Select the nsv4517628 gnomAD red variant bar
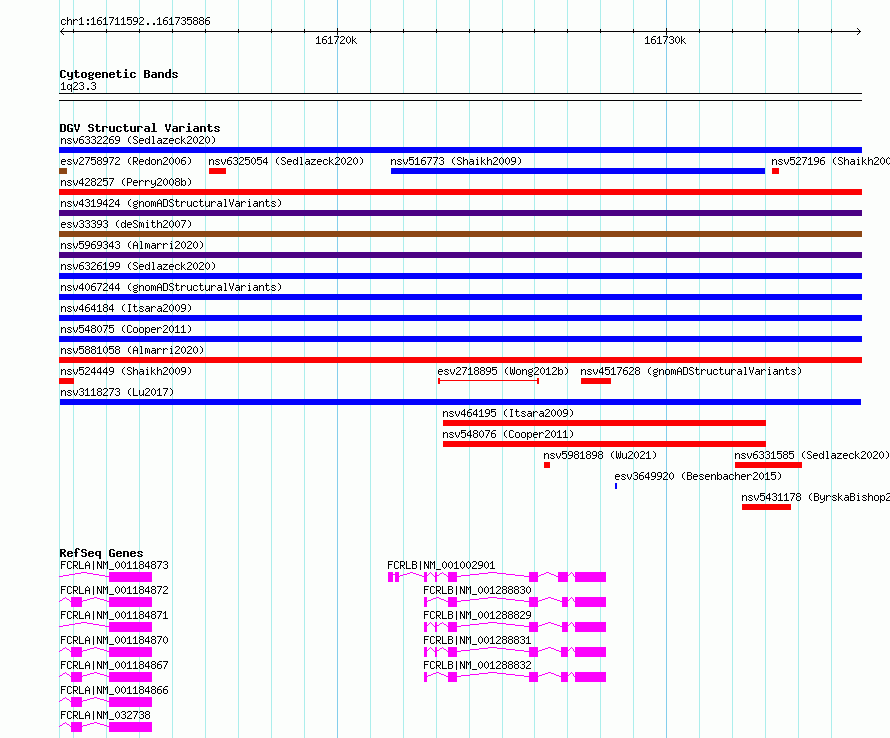The image size is (890, 738). (x=596, y=381)
